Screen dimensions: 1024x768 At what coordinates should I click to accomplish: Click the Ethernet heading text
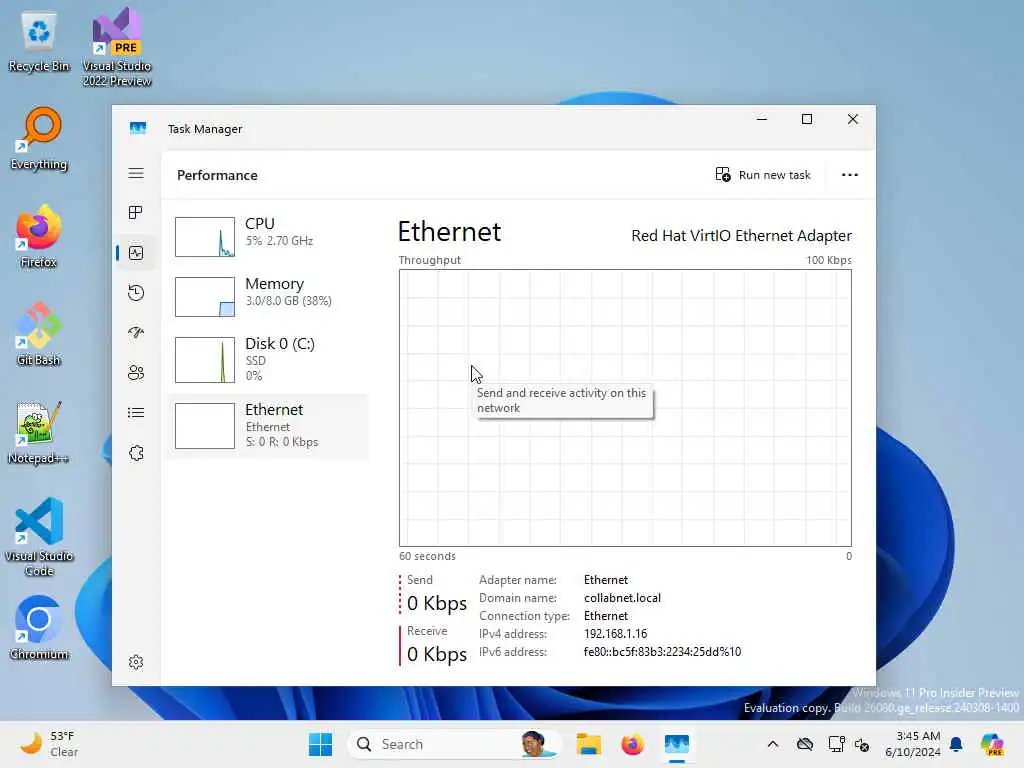tap(449, 232)
